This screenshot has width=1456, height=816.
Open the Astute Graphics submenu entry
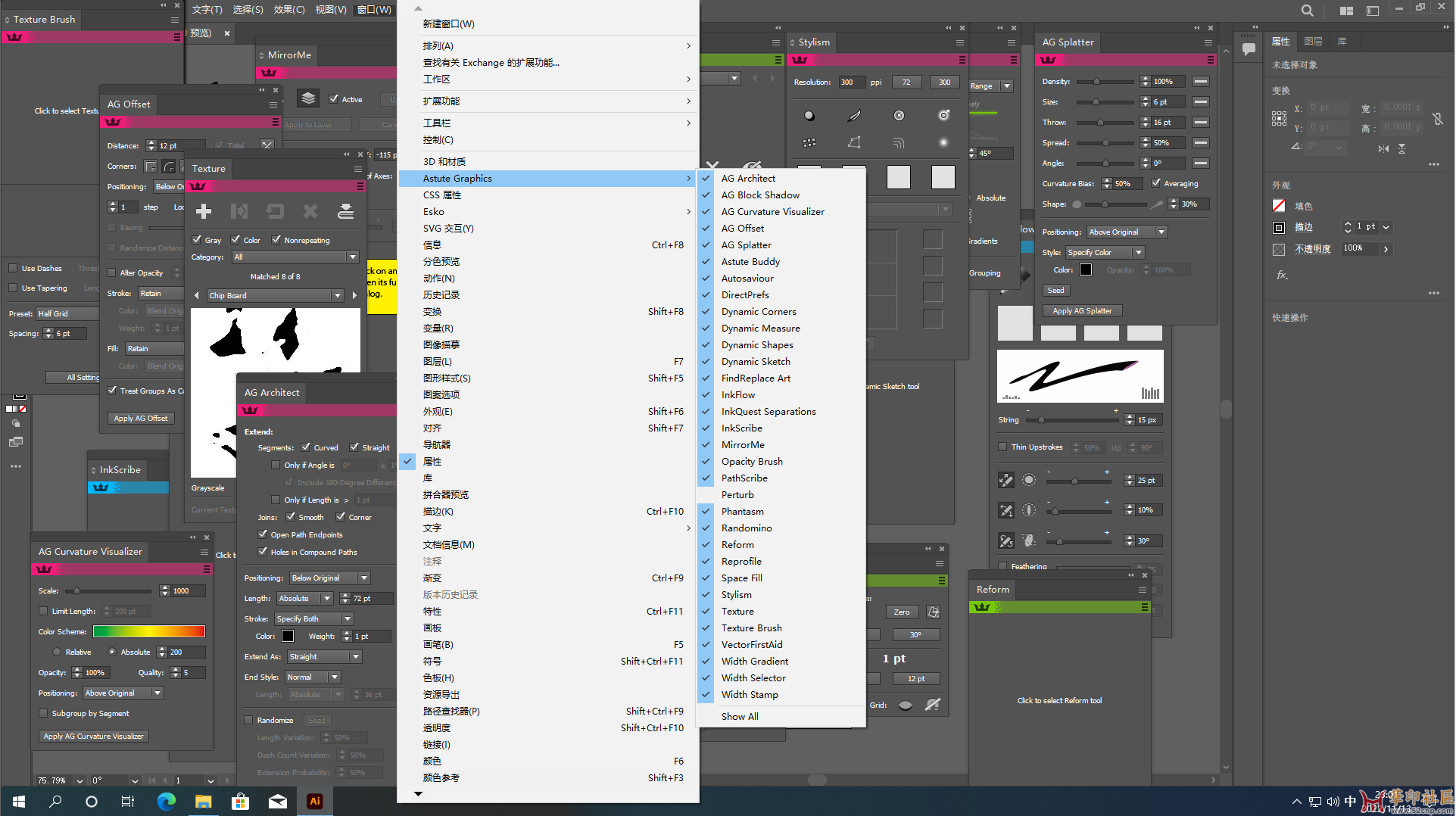point(546,179)
